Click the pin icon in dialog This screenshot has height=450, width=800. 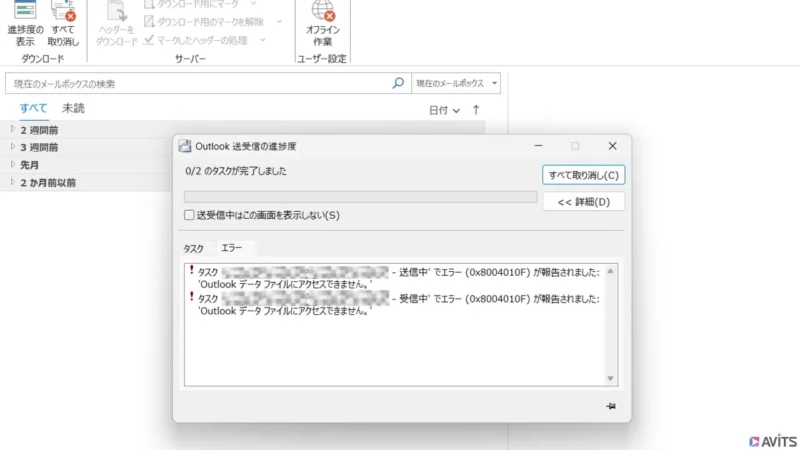tap(611, 406)
